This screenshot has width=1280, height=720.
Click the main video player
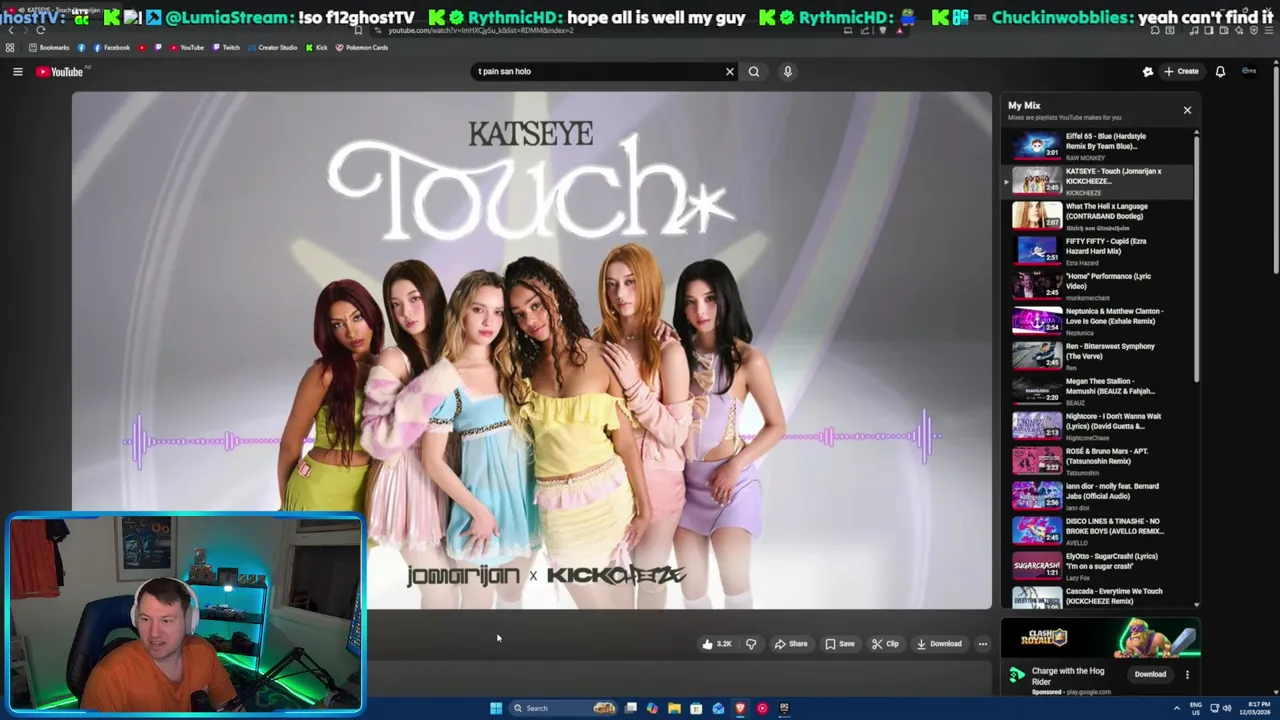click(x=532, y=350)
